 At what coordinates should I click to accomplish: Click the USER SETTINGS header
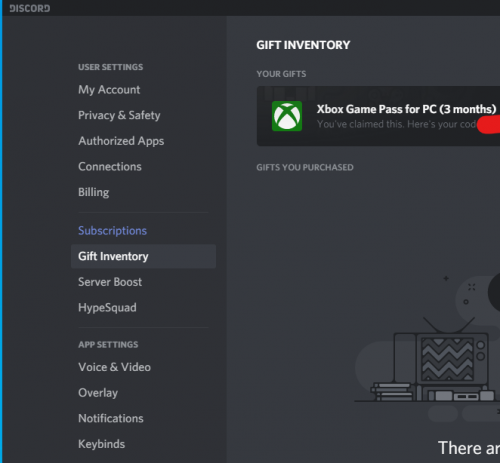[x=110, y=67]
